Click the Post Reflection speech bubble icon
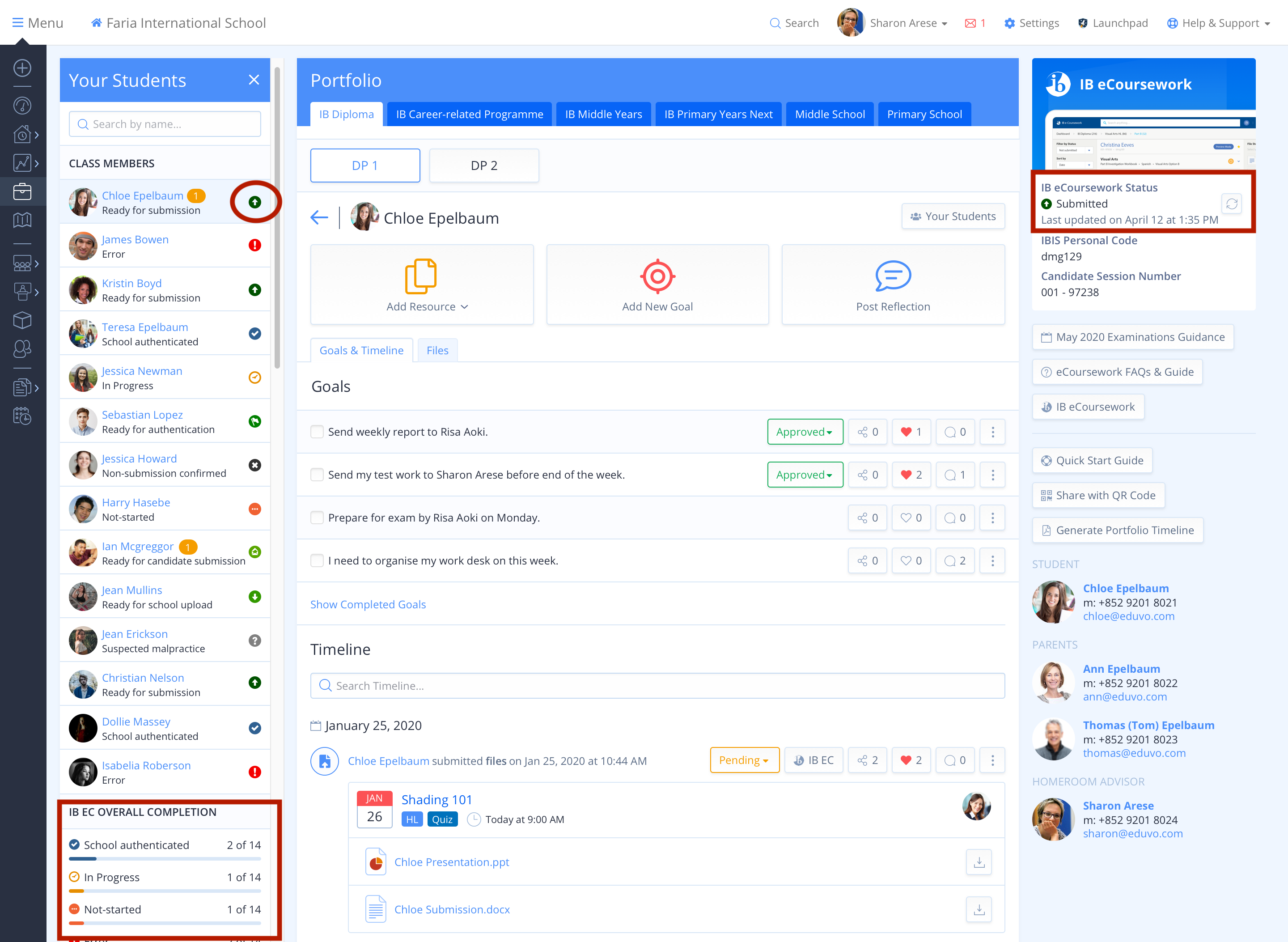This screenshot has width=1288, height=942. (x=892, y=276)
